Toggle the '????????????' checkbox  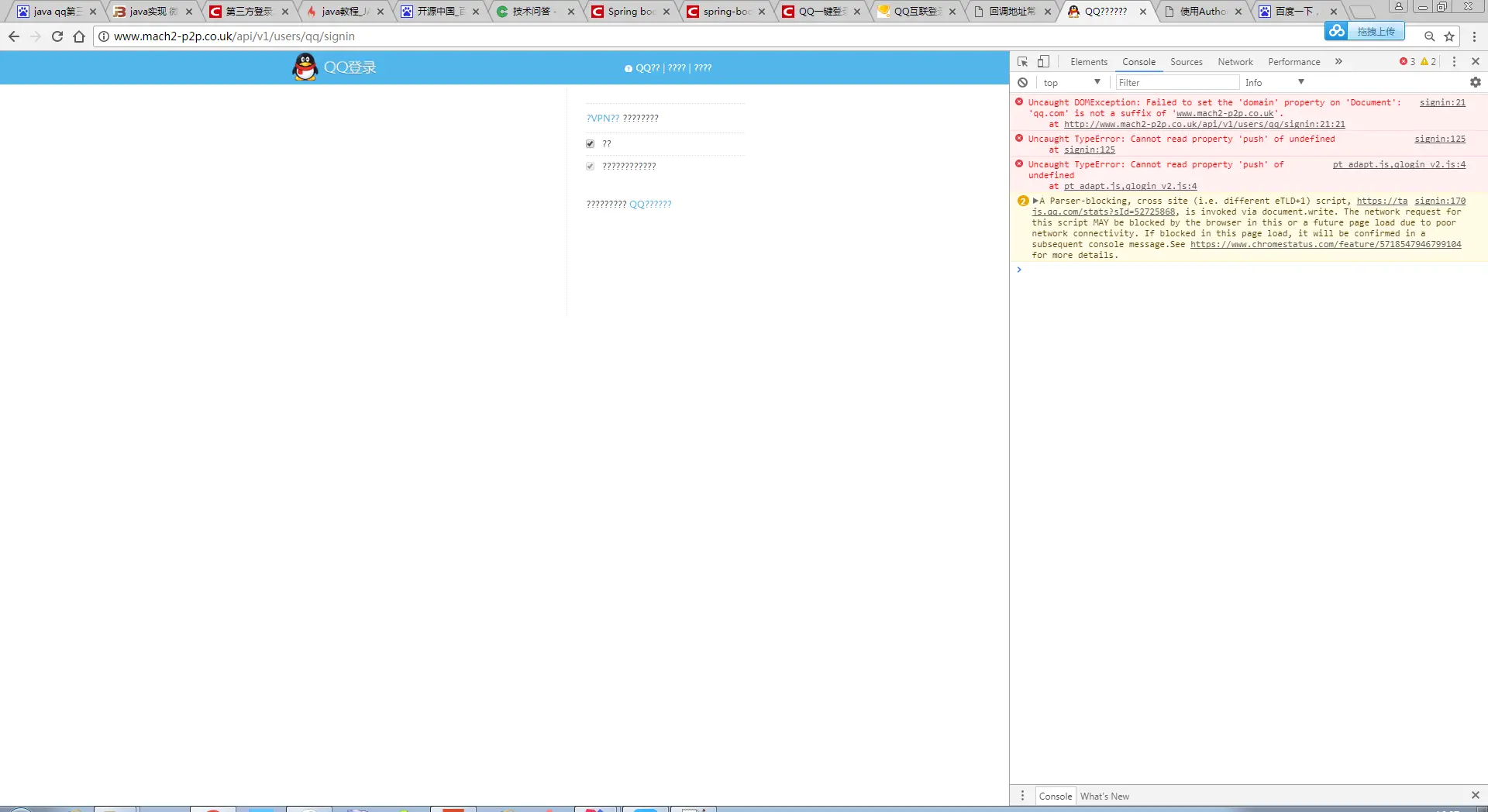[x=590, y=167]
